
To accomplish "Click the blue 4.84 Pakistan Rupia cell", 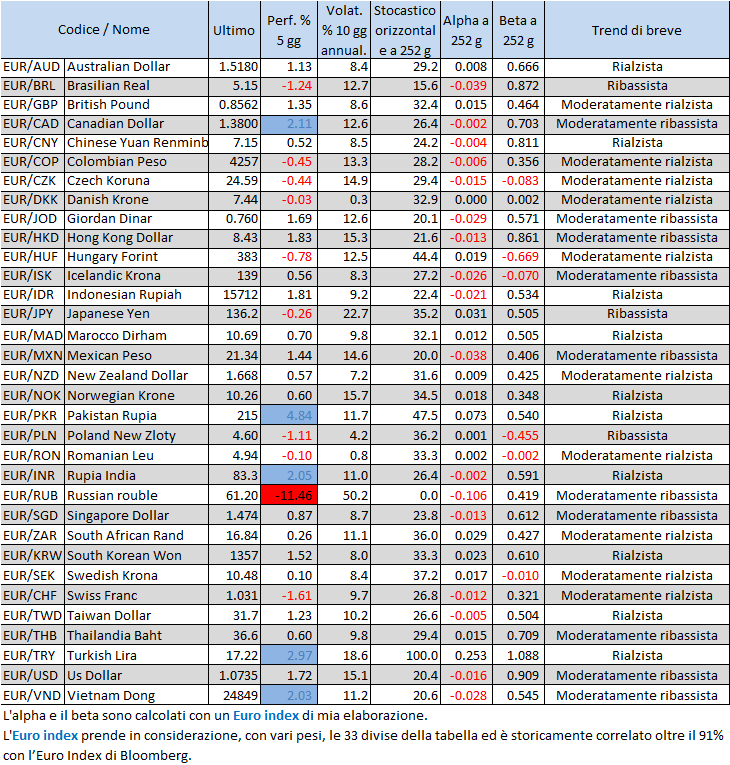I will pyautogui.click(x=289, y=416).
